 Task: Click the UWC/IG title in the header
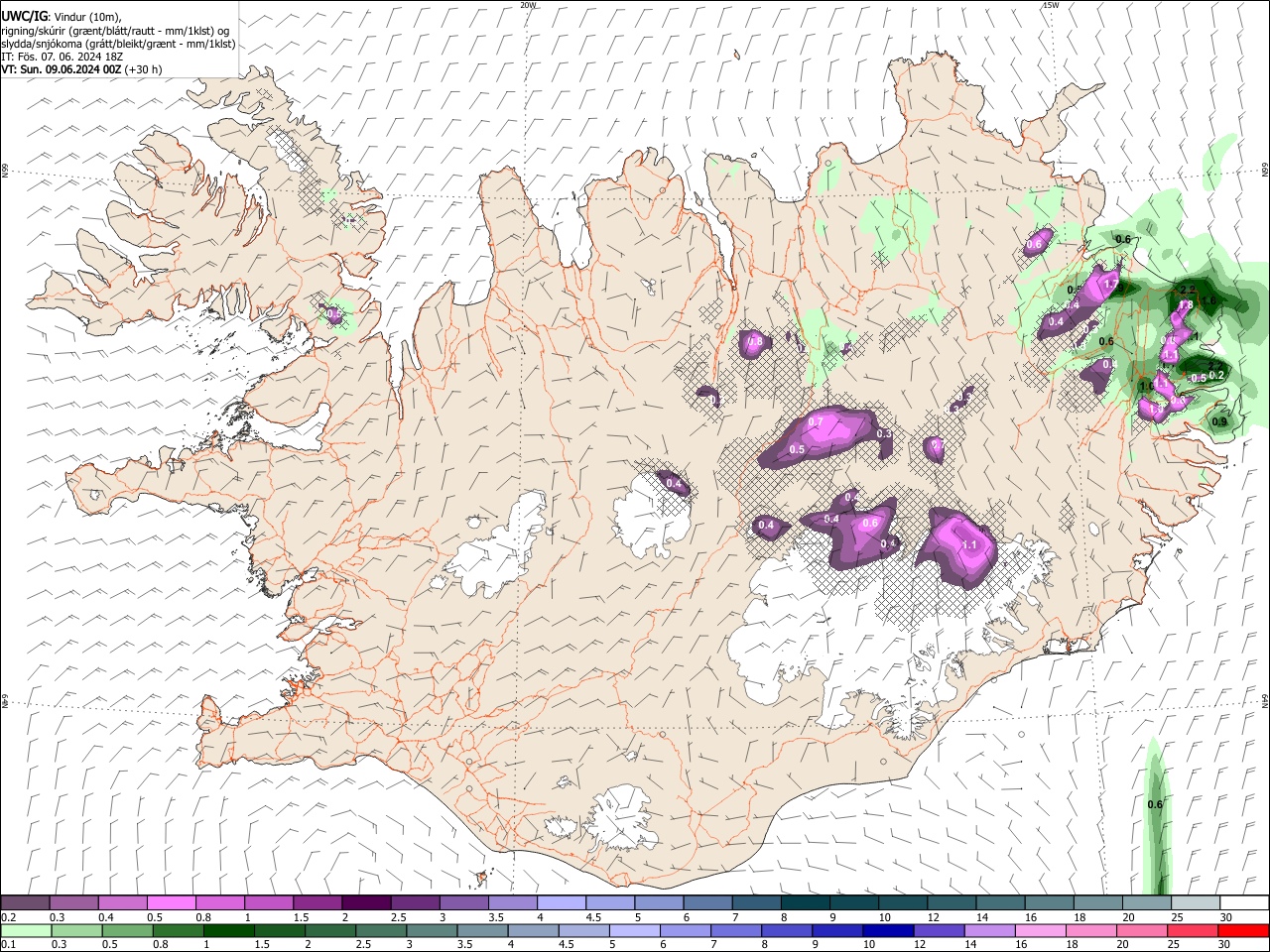click(24, 18)
